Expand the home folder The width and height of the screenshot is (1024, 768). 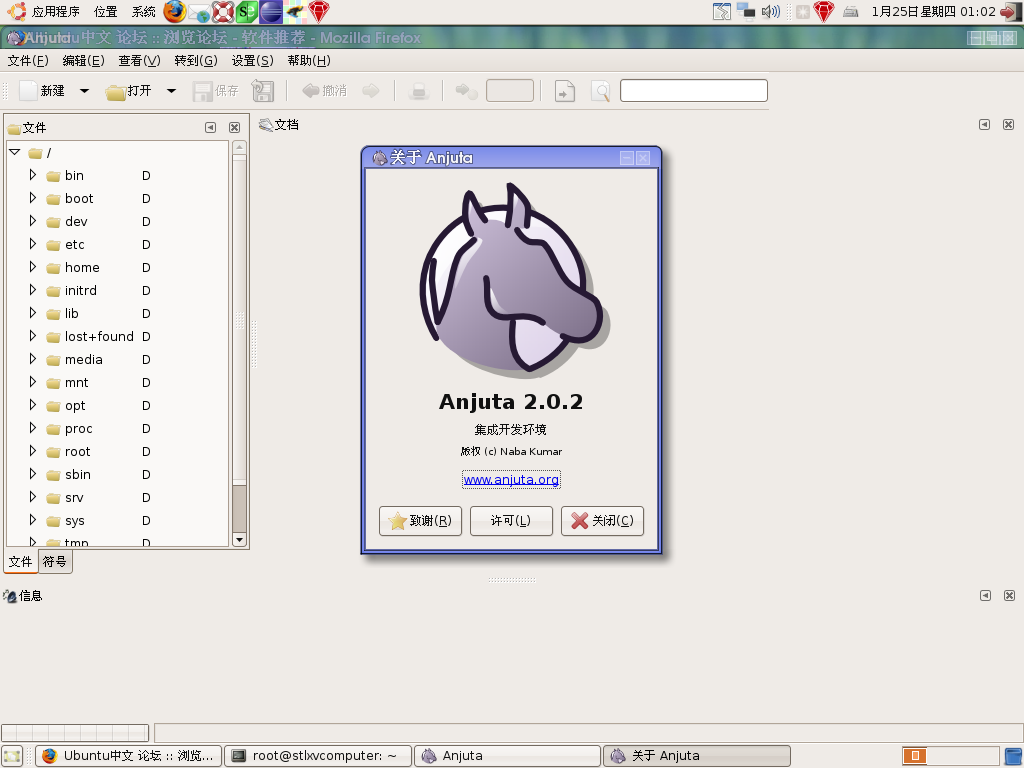coord(32,267)
